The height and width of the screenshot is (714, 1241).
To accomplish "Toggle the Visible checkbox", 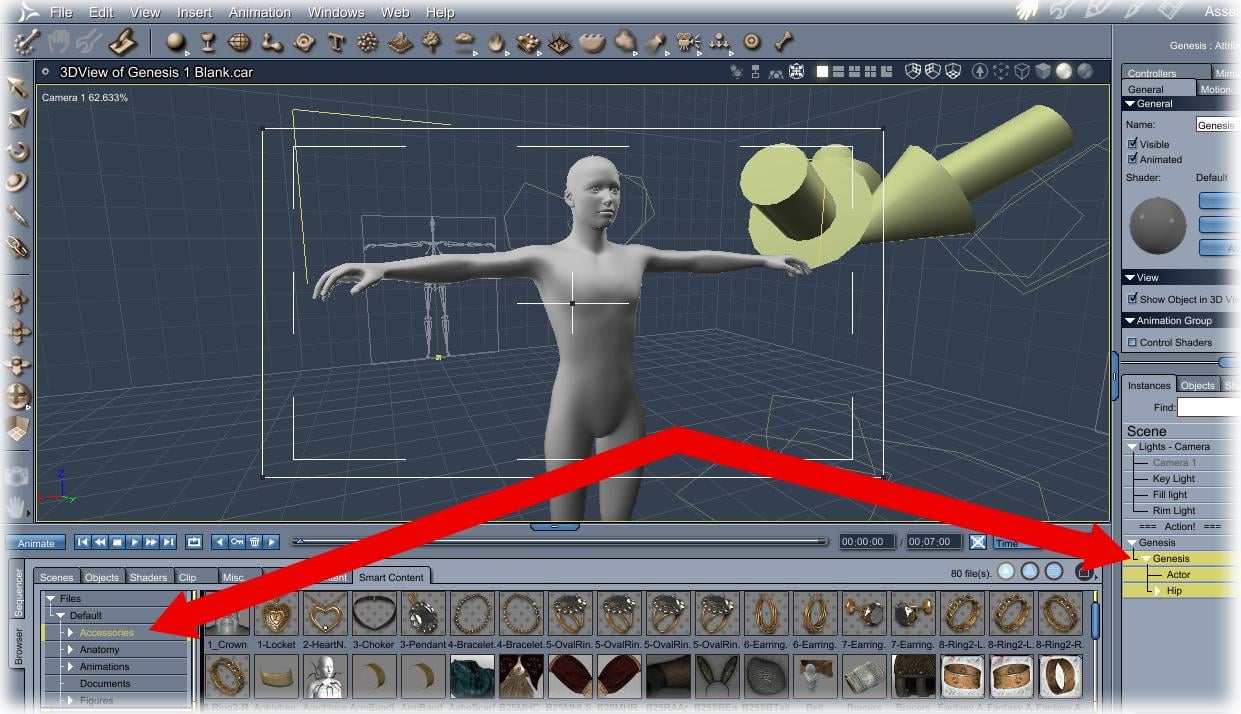I will 1132,144.
